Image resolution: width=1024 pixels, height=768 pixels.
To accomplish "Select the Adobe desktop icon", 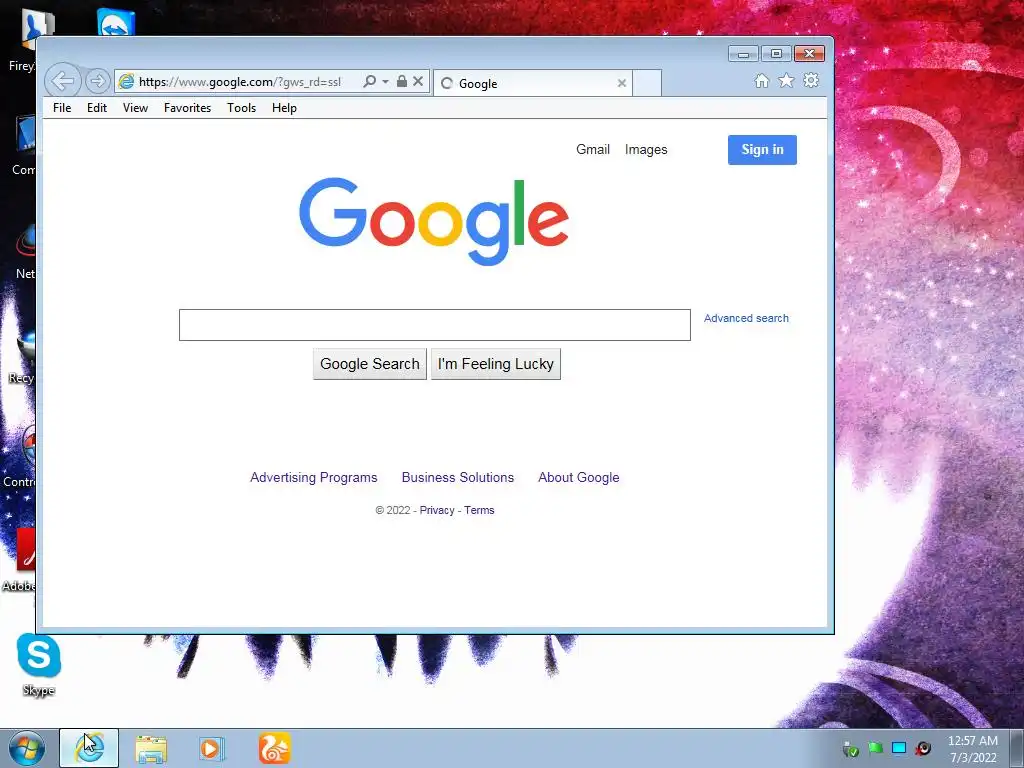I will tap(21, 560).
